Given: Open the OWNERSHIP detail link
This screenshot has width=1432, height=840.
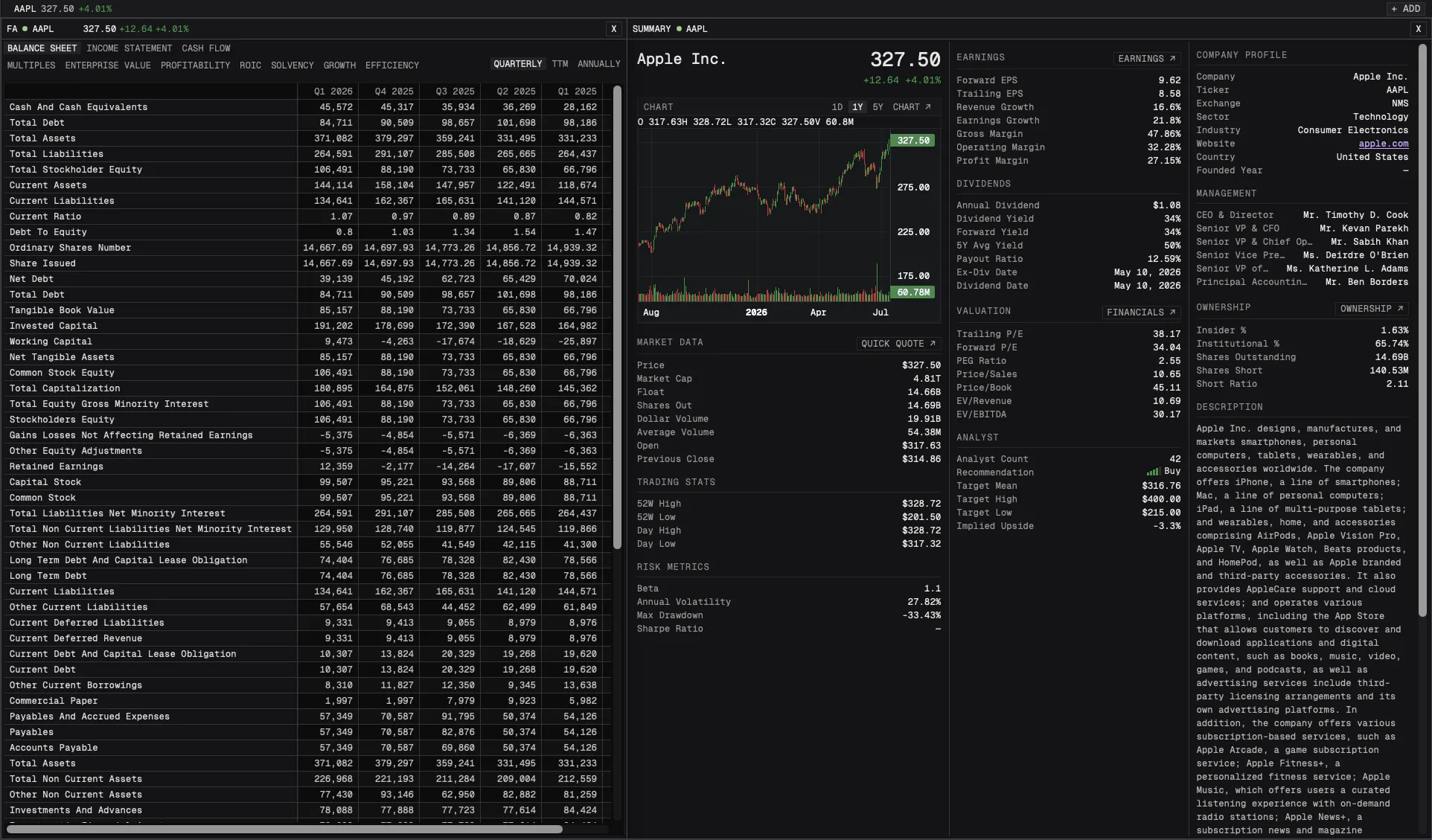Looking at the screenshot, I should coord(1372,309).
